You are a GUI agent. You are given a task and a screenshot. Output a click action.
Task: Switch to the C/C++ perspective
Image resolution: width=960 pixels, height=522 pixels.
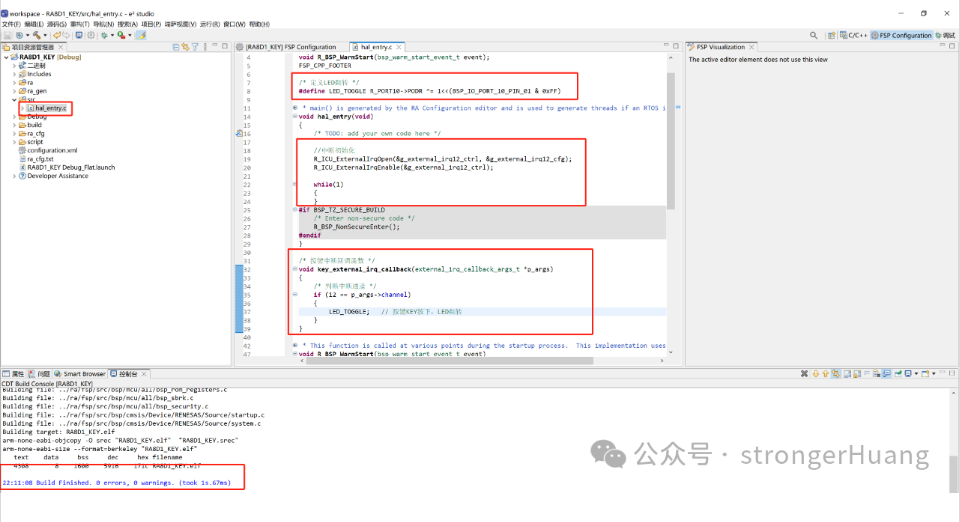pos(853,35)
